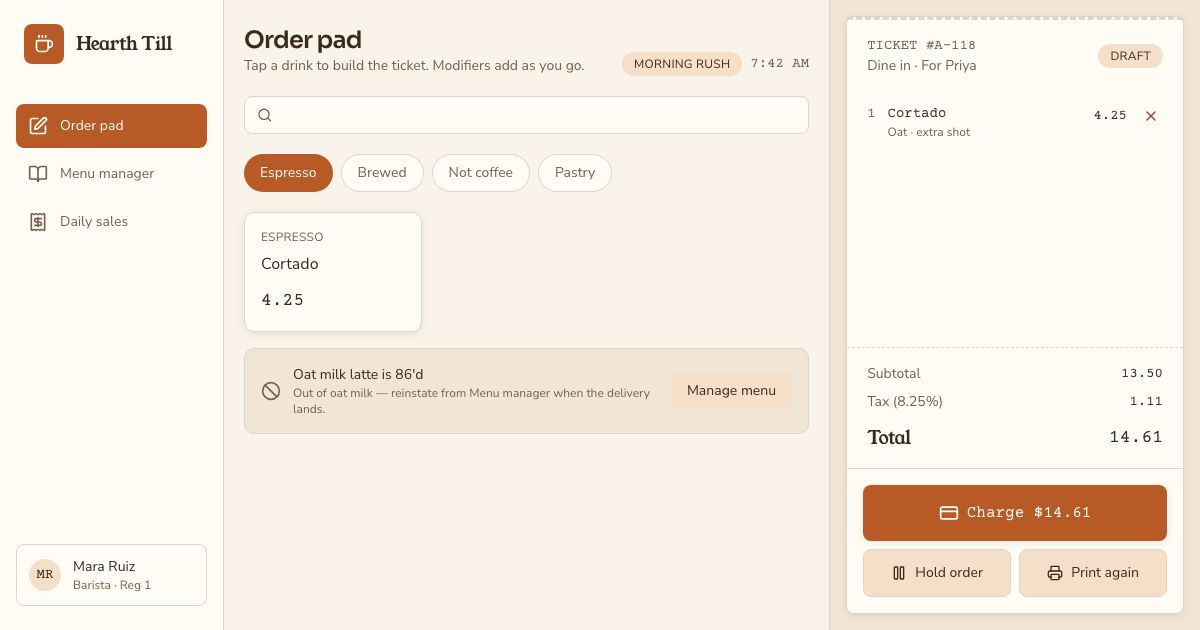Click the 4.25 price on the Cortado card

click(x=283, y=300)
